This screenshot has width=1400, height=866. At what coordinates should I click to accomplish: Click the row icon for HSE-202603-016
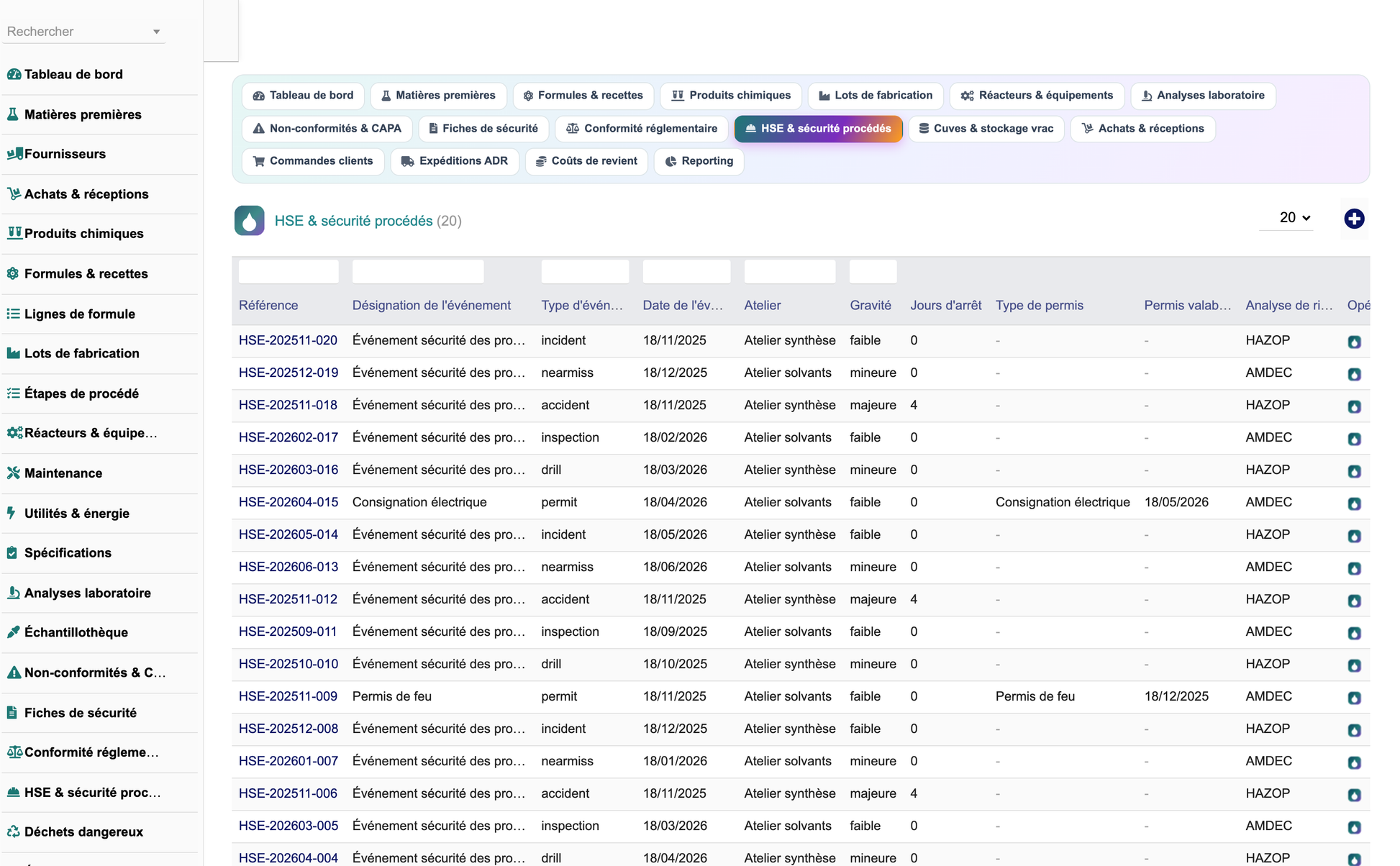click(x=1354, y=471)
